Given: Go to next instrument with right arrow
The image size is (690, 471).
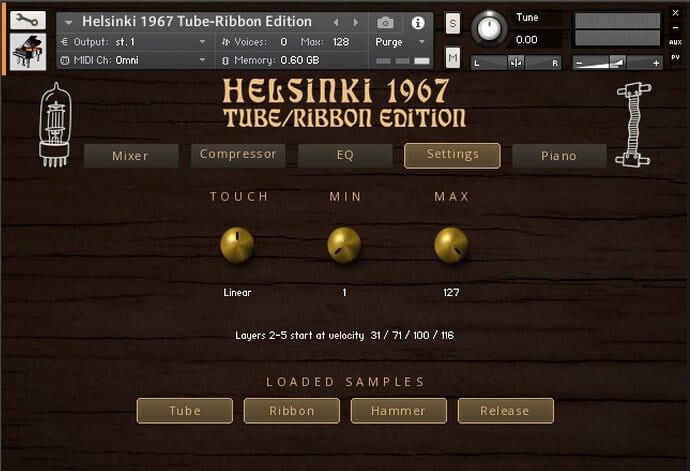Looking at the screenshot, I should [x=356, y=22].
